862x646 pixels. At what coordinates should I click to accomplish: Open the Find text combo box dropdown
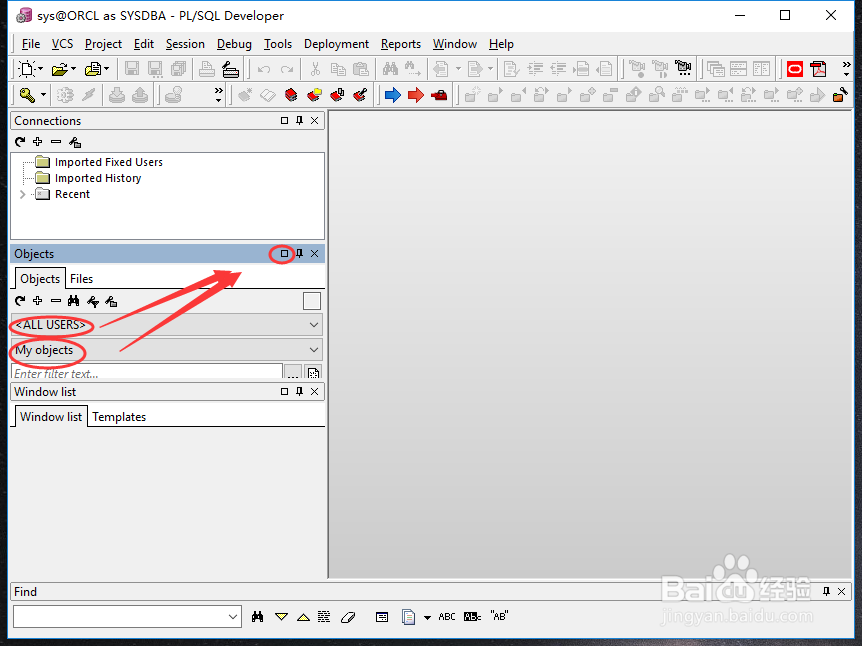tap(233, 617)
